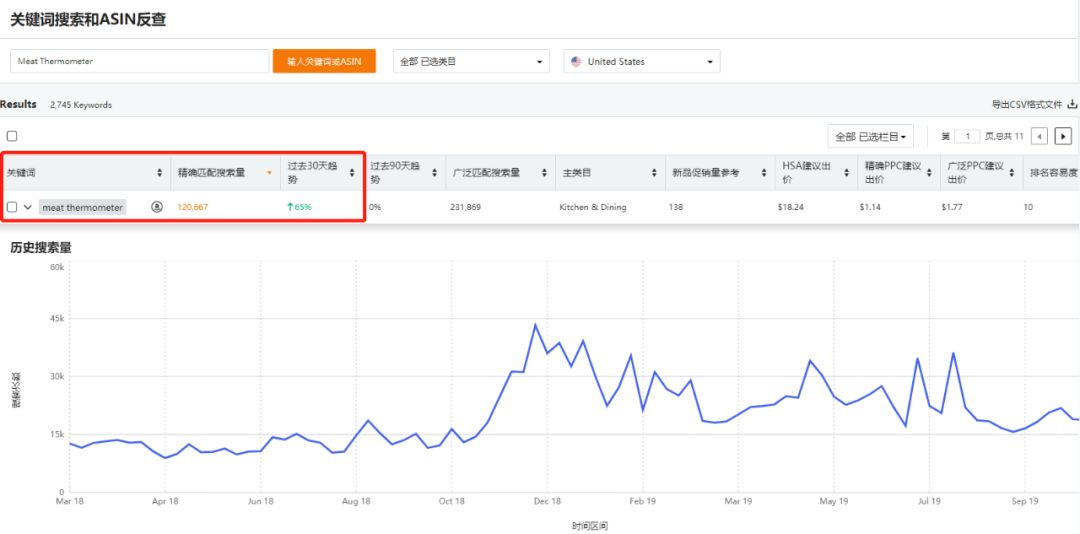Check the meat thermometer row checkbox
Viewport: 1080px width, 534px height.
pyautogui.click(x=12, y=207)
